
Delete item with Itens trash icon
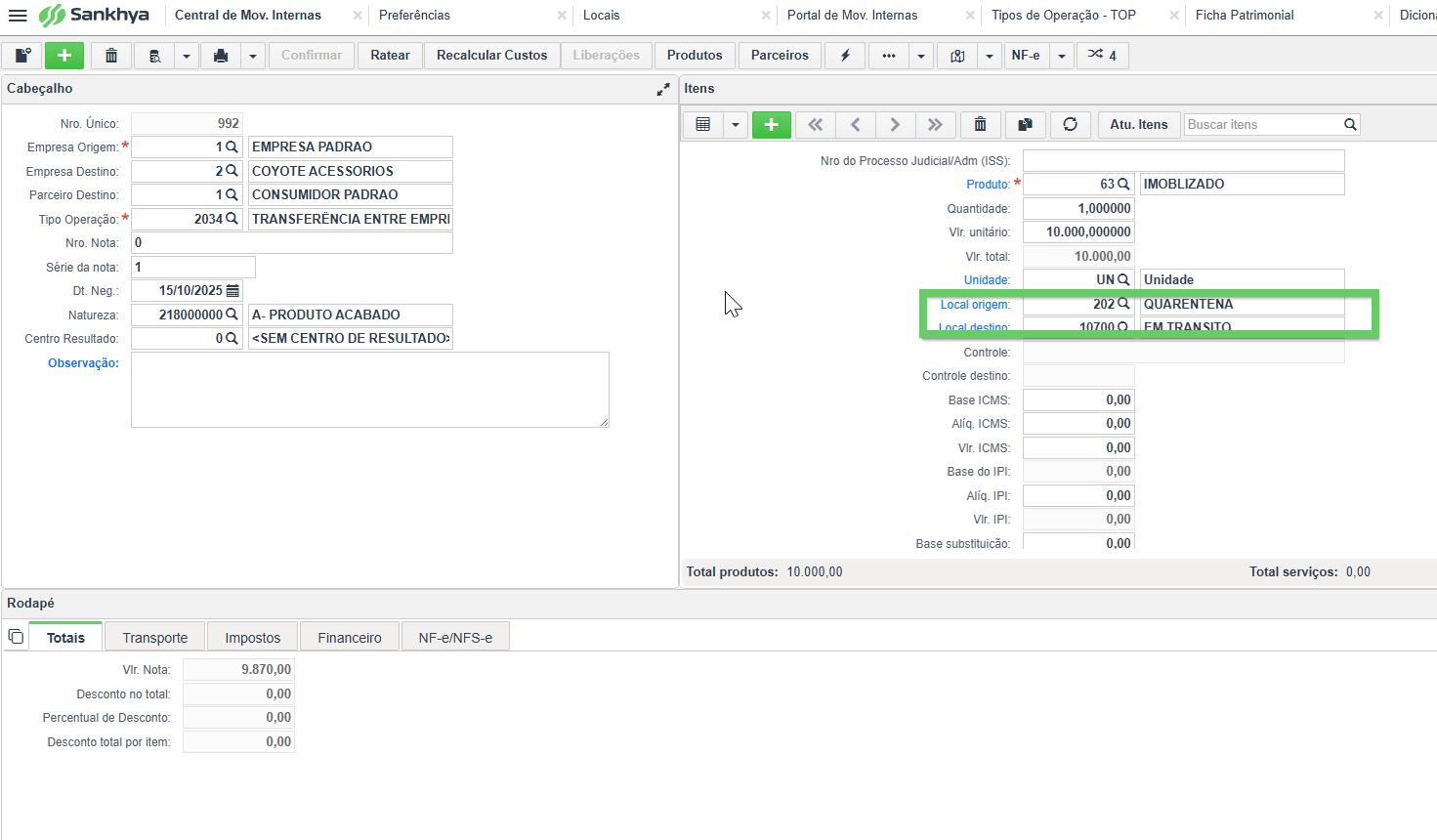point(981,125)
